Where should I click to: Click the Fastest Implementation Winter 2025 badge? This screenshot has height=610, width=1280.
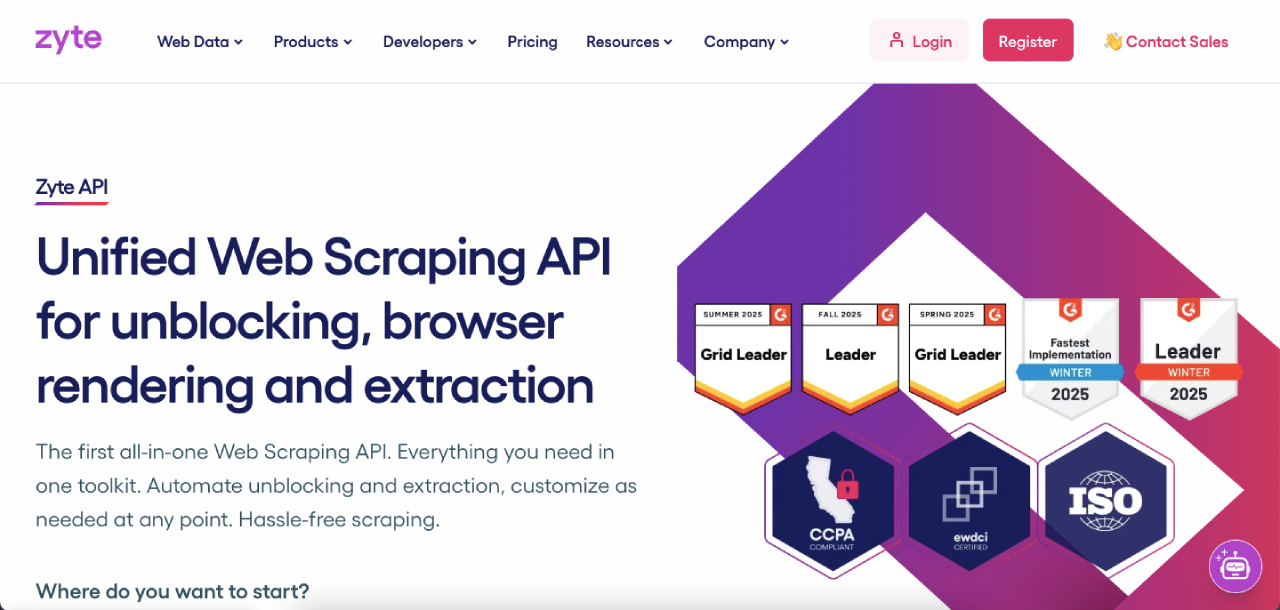(x=1069, y=358)
